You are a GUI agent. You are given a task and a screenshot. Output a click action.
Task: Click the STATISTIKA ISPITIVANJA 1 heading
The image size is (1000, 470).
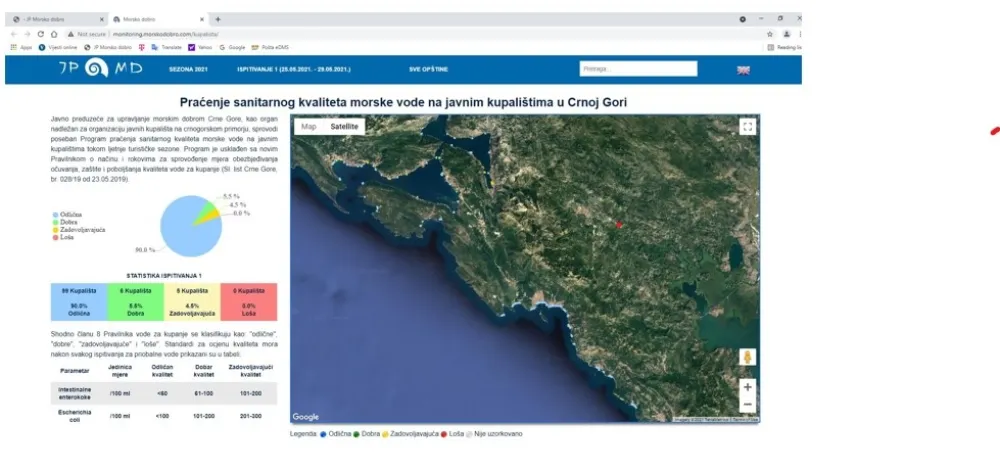pos(164,275)
